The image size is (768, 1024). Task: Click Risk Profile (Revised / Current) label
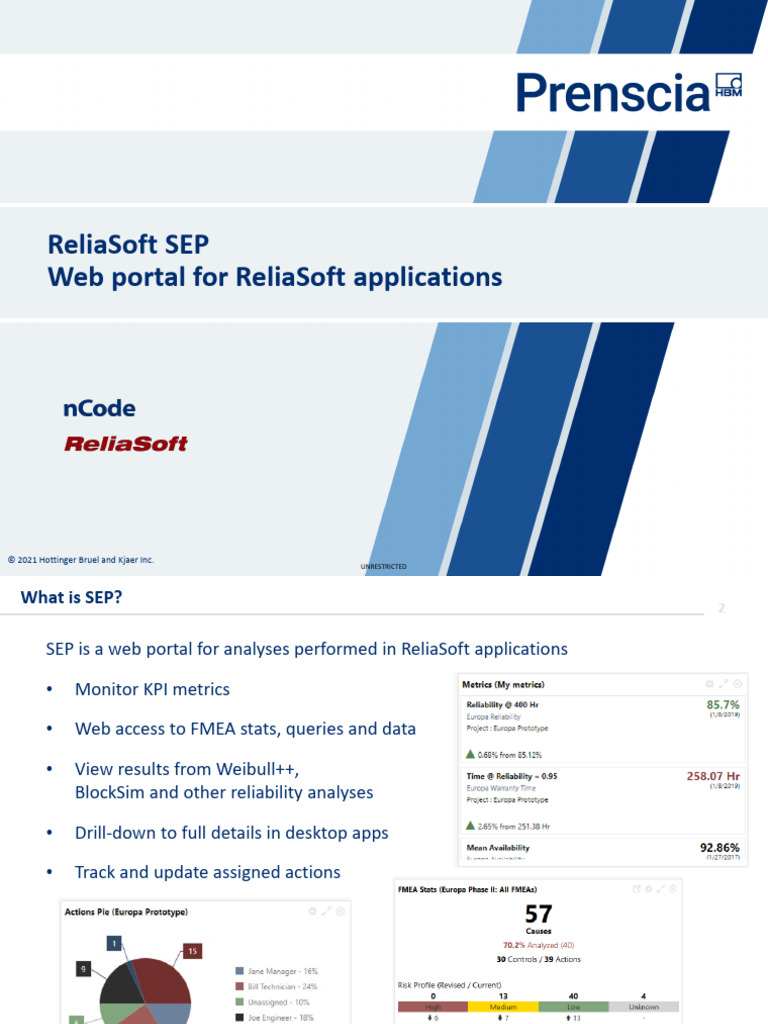pyautogui.click(x=449, y=985)
